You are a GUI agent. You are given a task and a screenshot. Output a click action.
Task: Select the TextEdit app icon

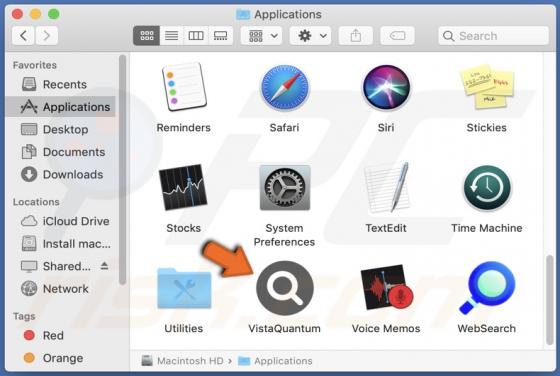coord(386,187)
